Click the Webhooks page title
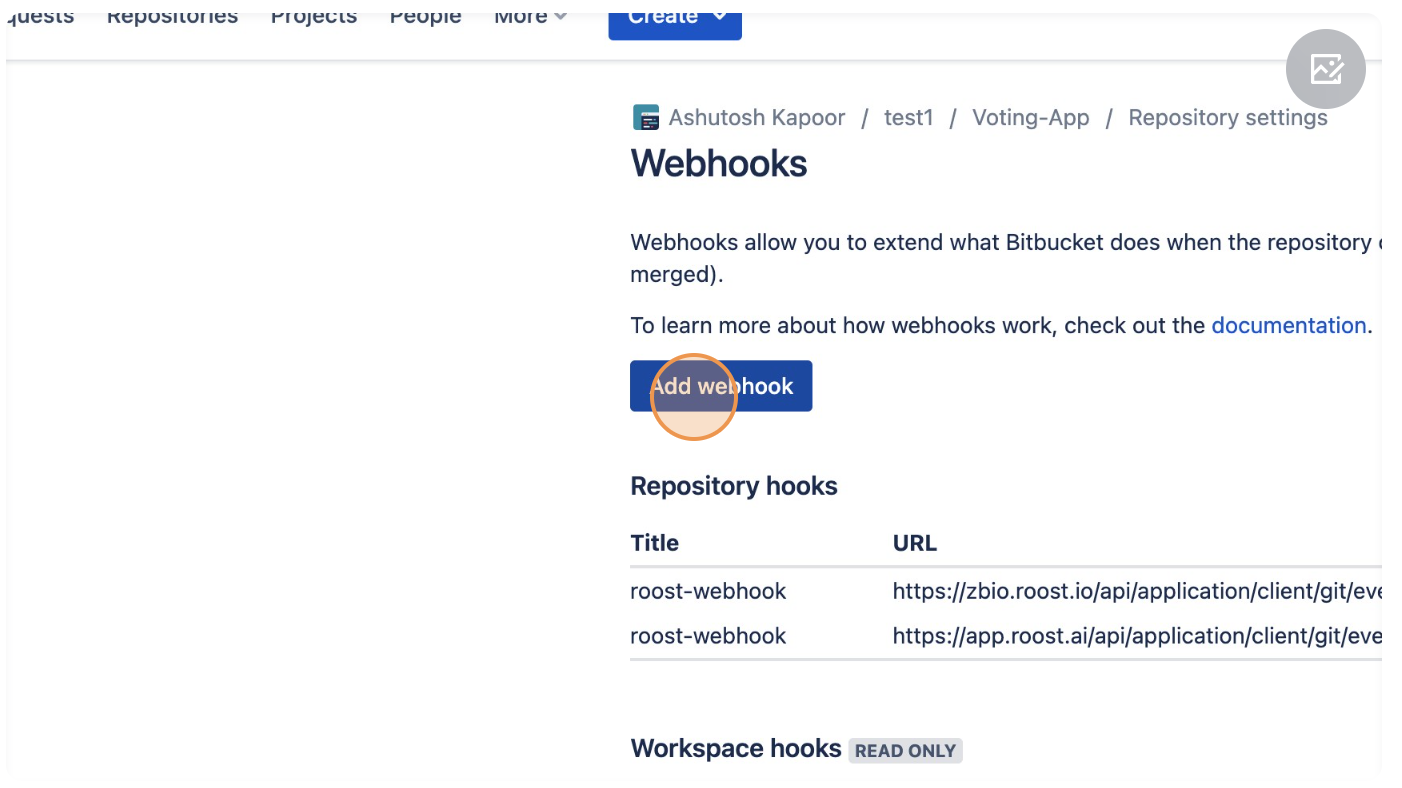Viewport: 1402px width, 788px height. tap(719, 164)
